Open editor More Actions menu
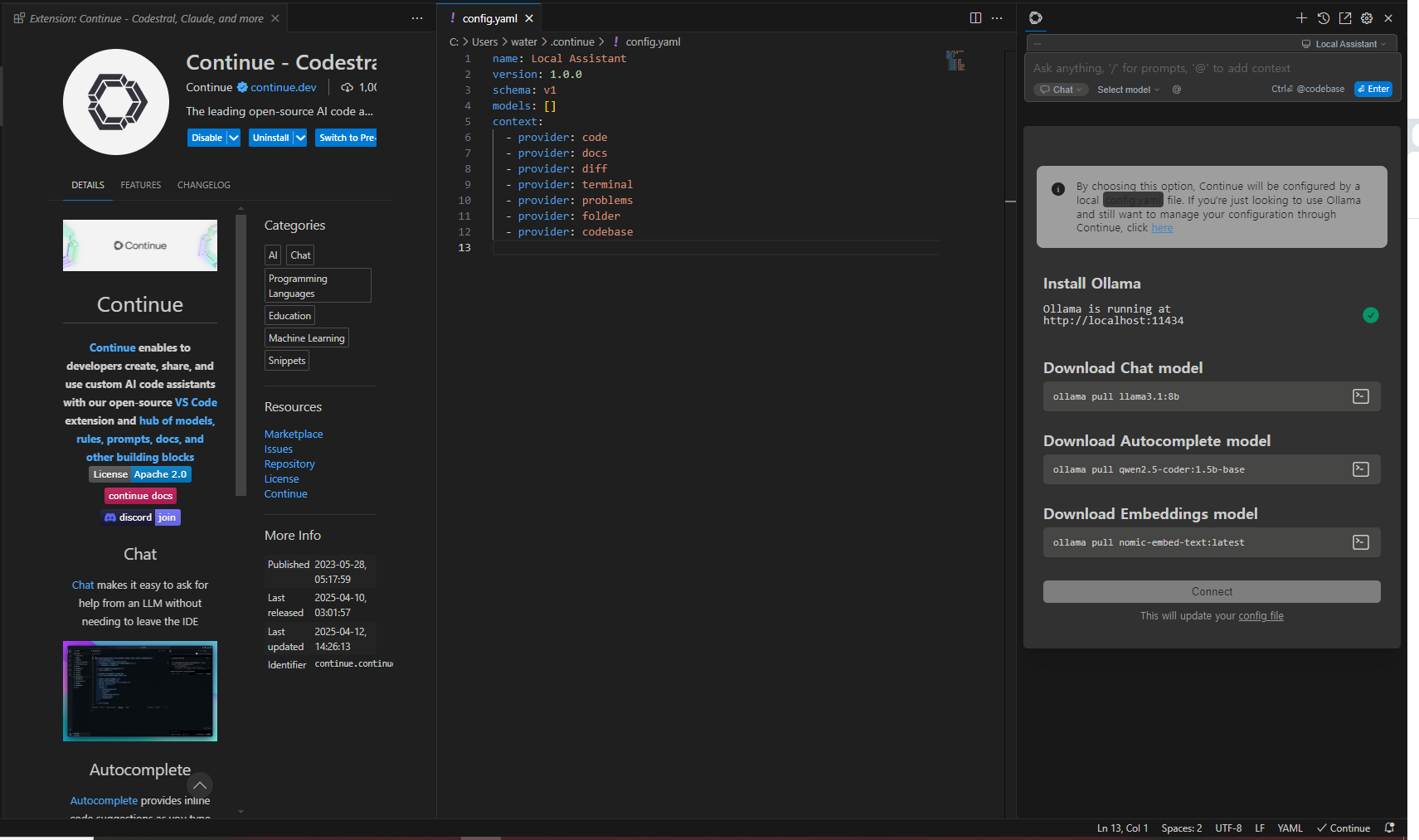Viewport: 1419px width, 840px height. [997, 18]
